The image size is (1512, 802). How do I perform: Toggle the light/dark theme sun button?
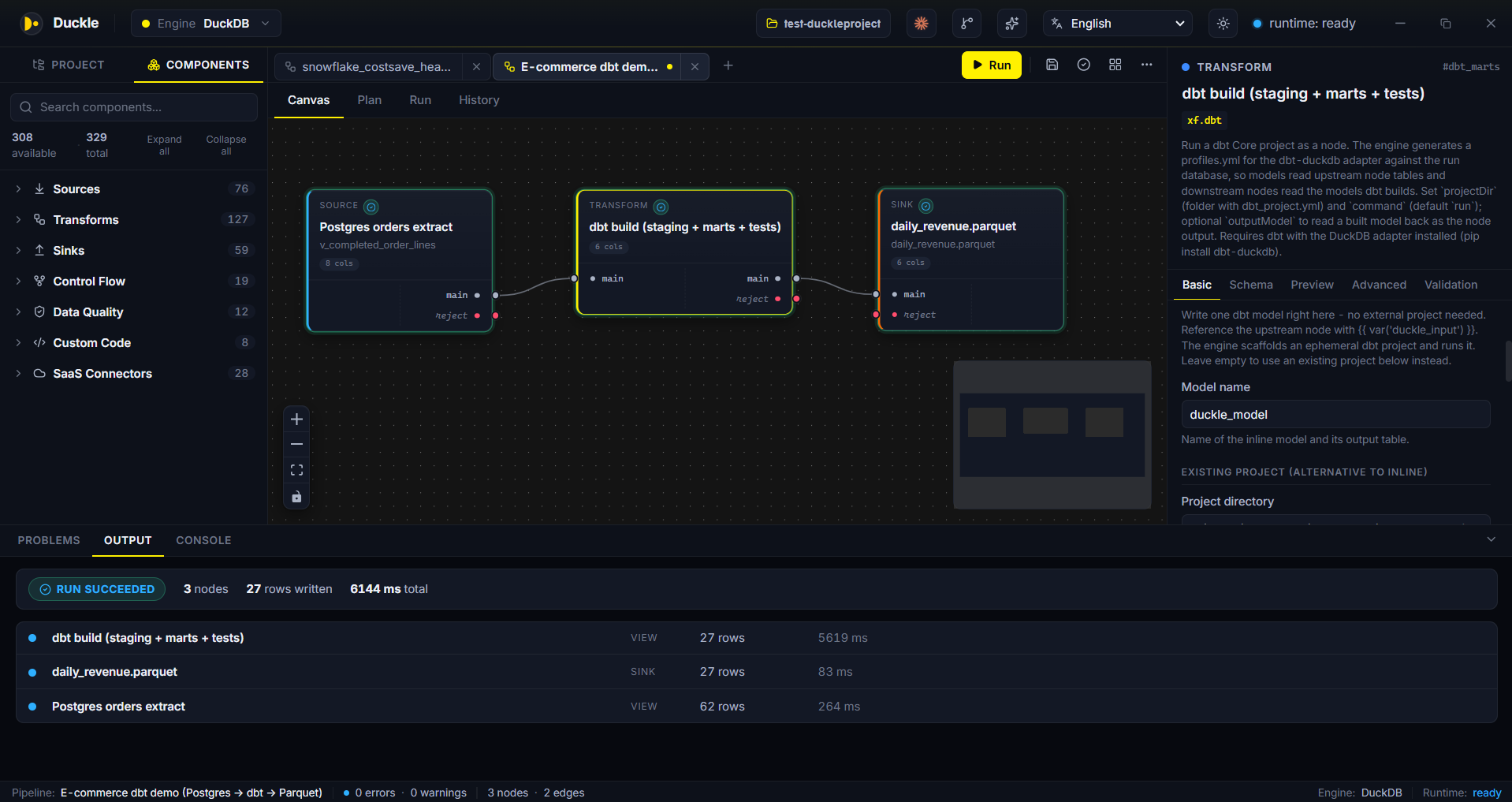1223,24
